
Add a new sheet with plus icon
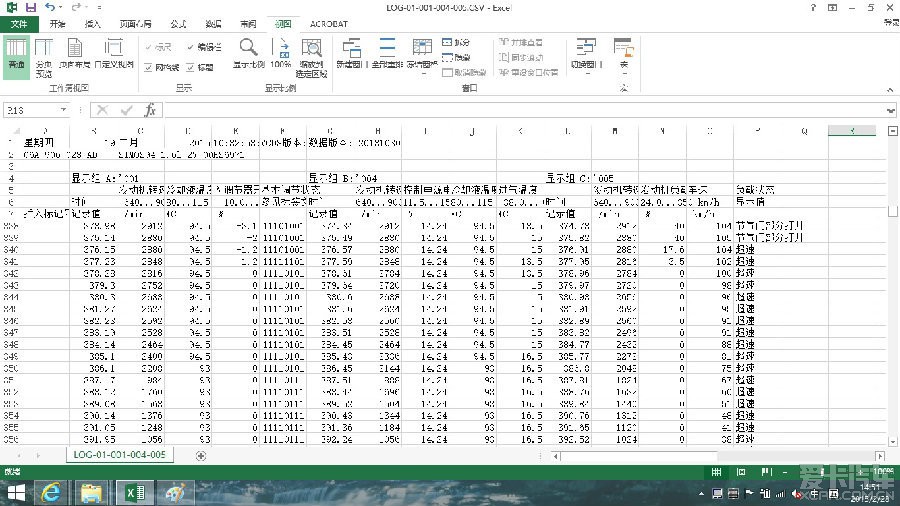point(201,456)
